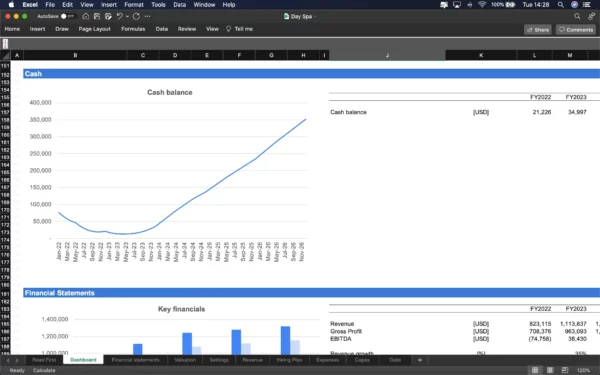Switch to Page Break Preview in status bar
Screen dimensions: 600x375
(565, 370)
